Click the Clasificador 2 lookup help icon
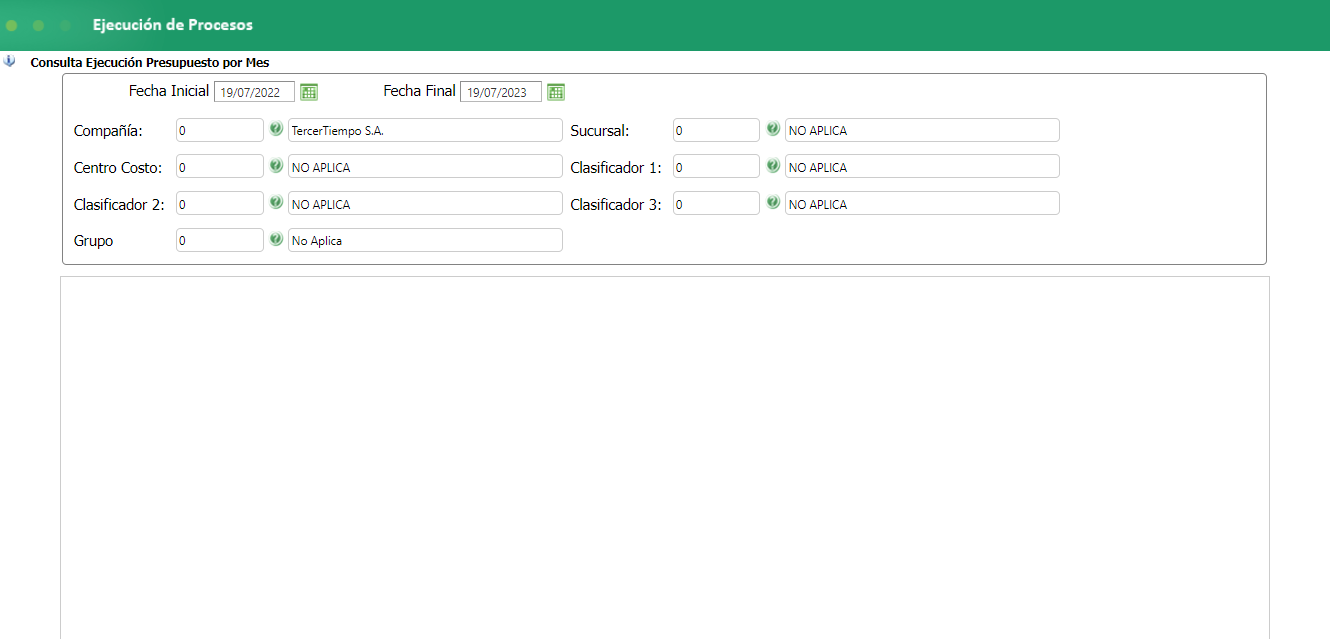 point(276,202)
